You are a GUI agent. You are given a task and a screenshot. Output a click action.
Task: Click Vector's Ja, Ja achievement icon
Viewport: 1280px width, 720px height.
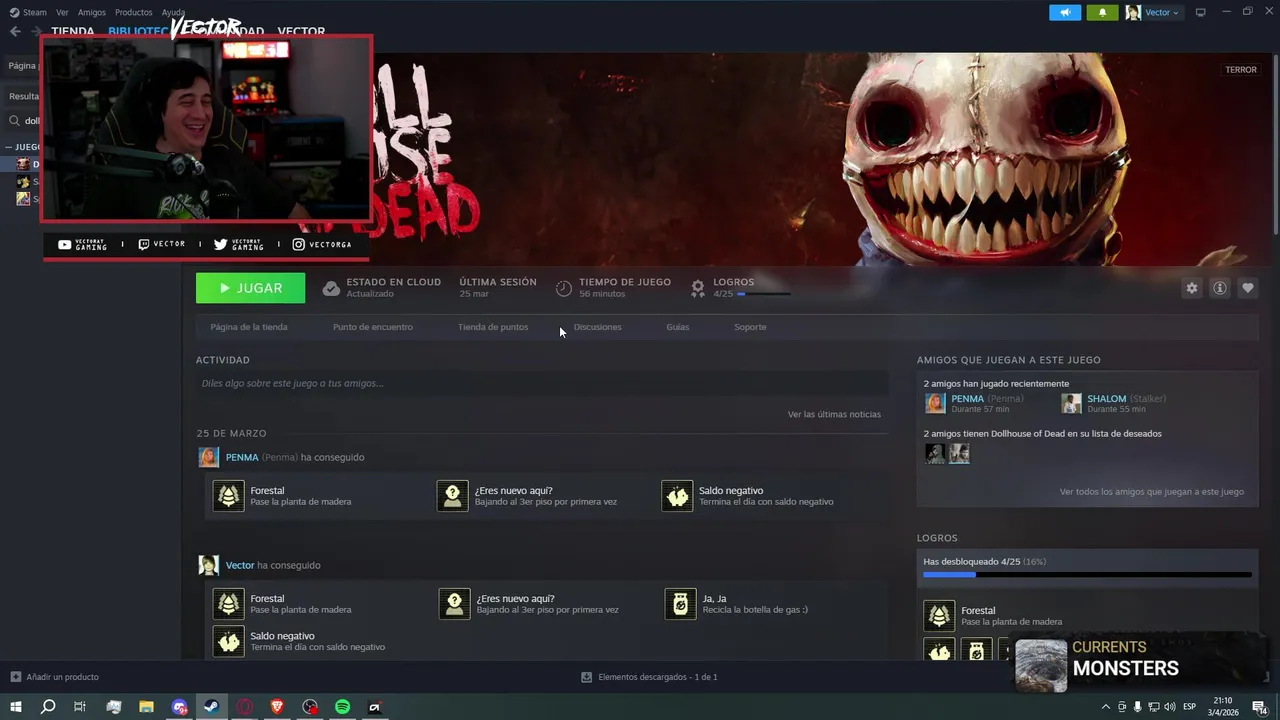[x=680, y=604]
